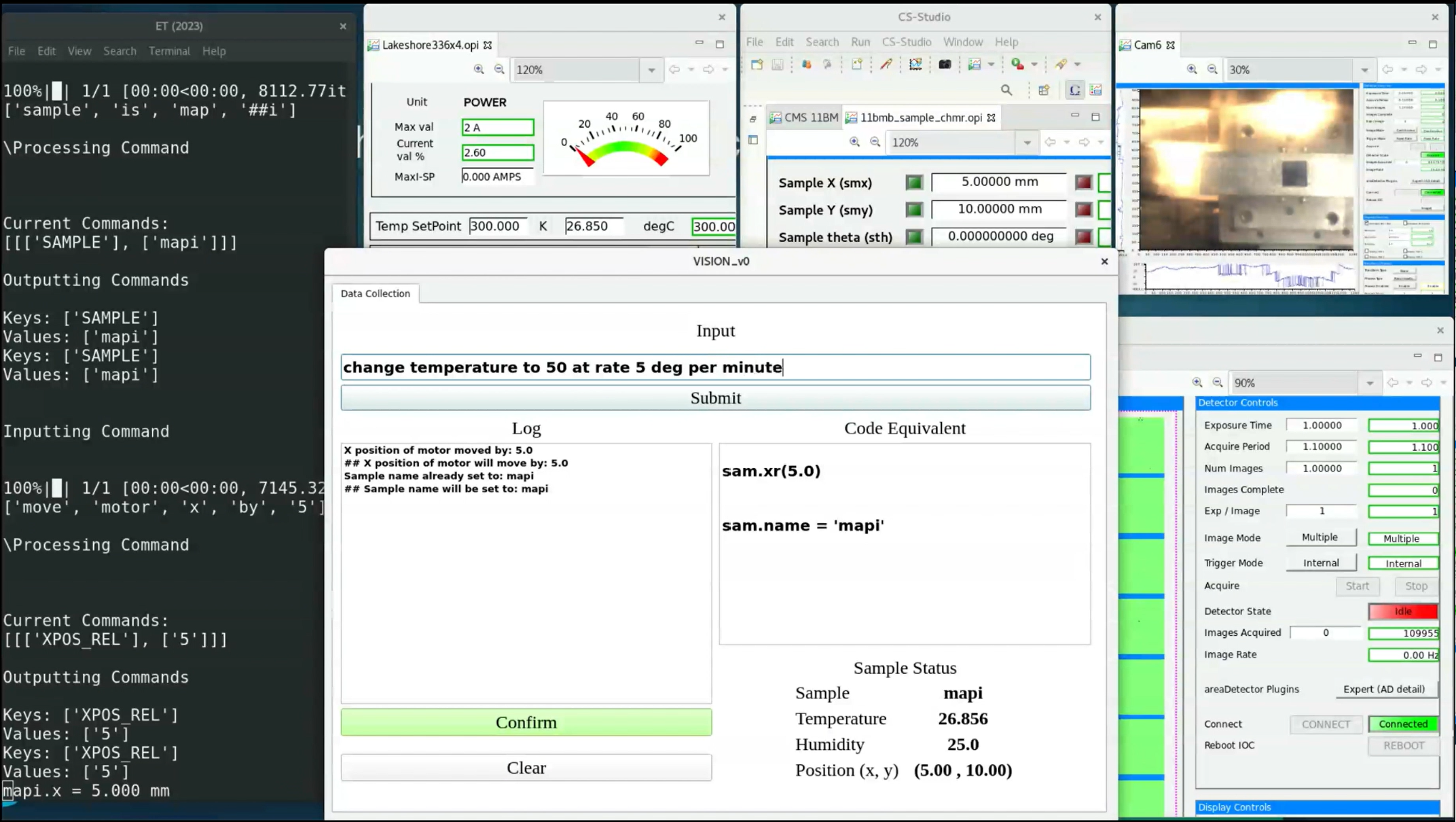Click the pencil edit icon in CS-Studio toolbar

click(886, 65)
